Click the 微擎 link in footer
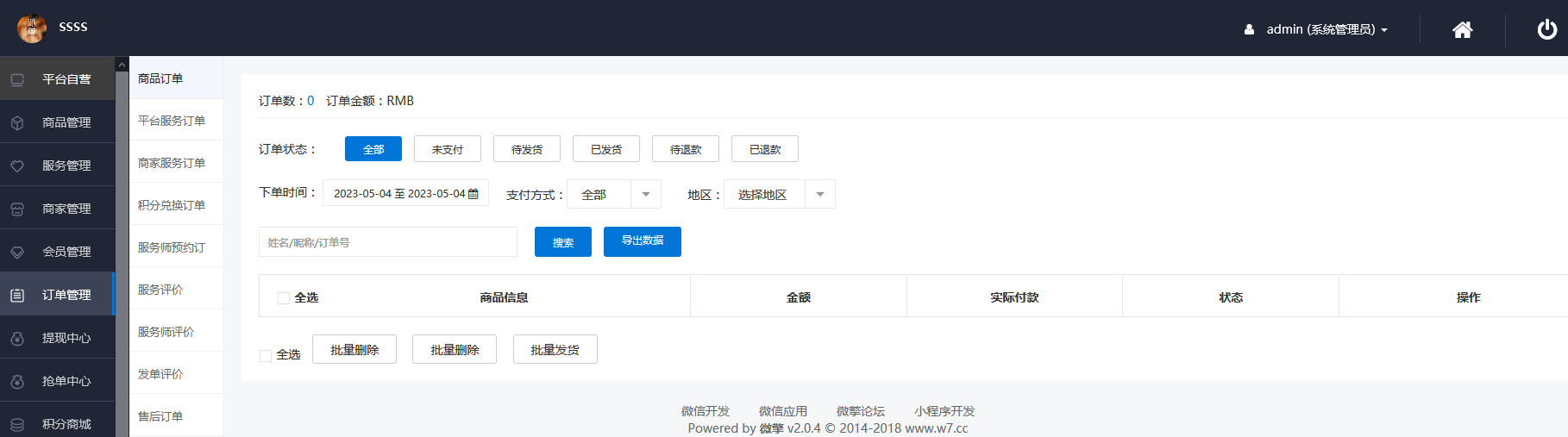Viewport: 1568px width, 437px height. (771, 428)
